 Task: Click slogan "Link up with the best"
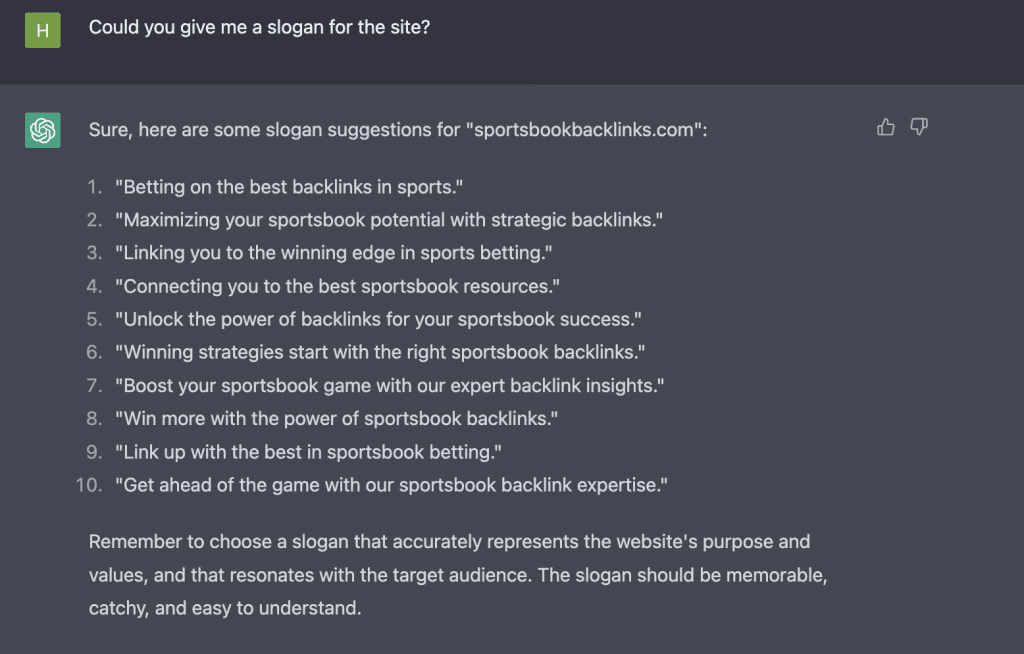(x=308, y=452)
